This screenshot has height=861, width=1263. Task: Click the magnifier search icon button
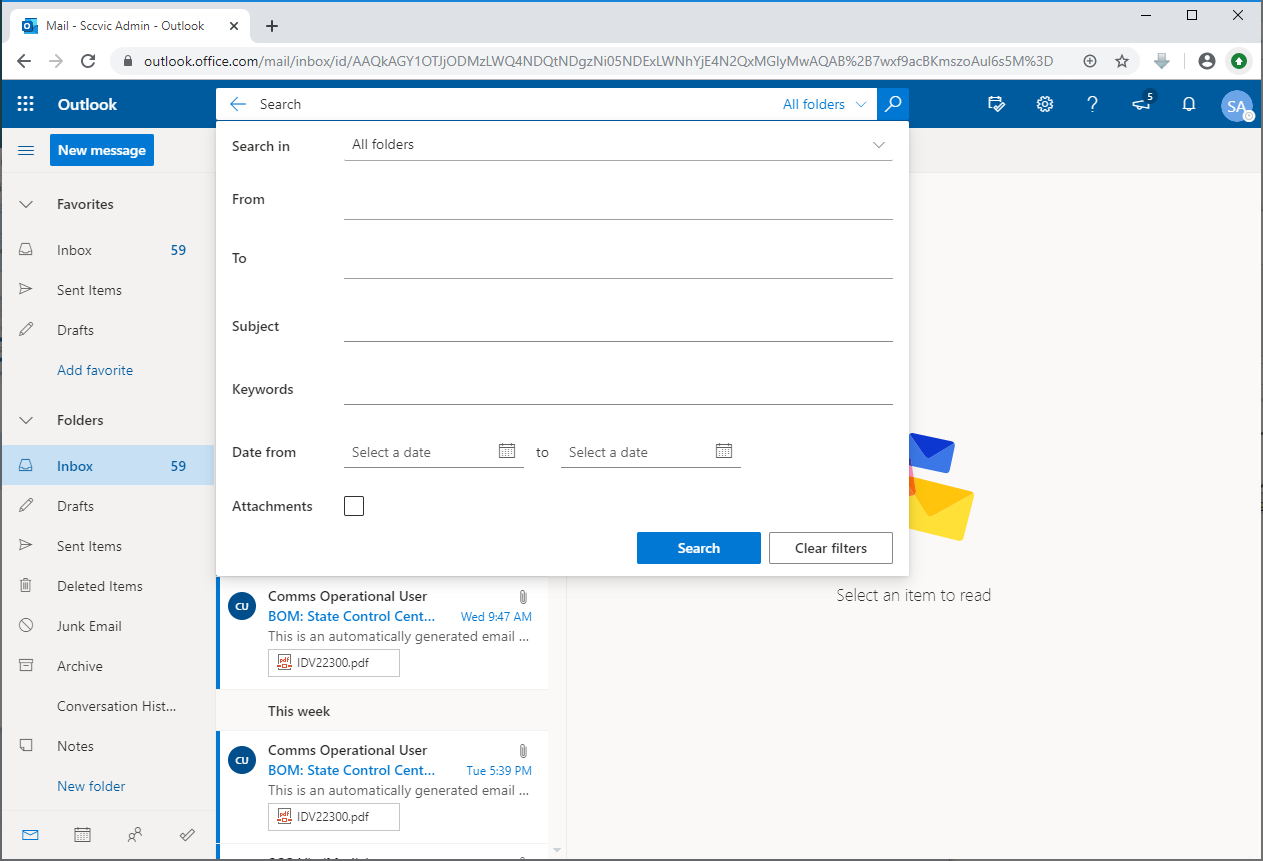893,104
